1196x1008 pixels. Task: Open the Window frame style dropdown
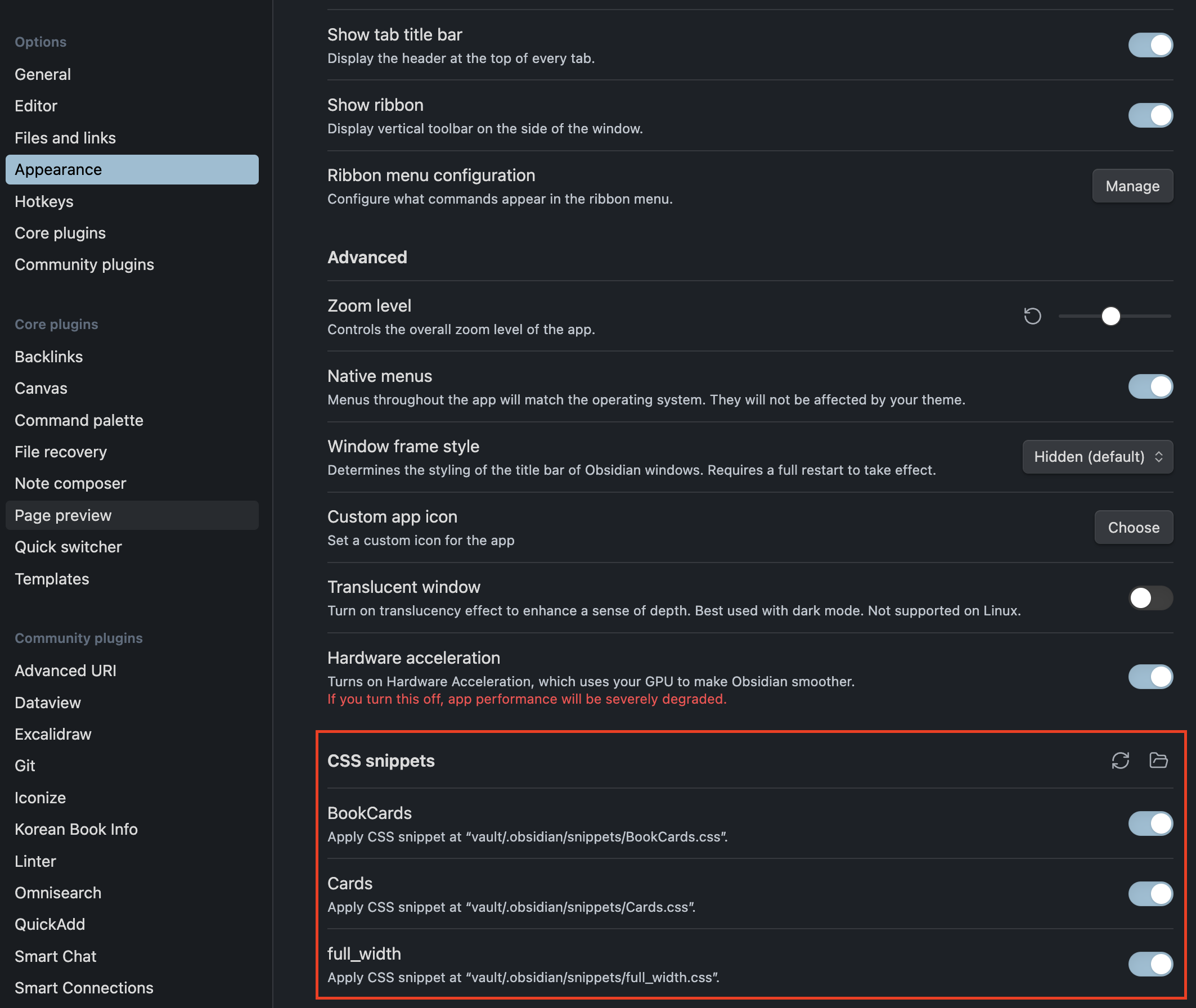(1097, 457)
